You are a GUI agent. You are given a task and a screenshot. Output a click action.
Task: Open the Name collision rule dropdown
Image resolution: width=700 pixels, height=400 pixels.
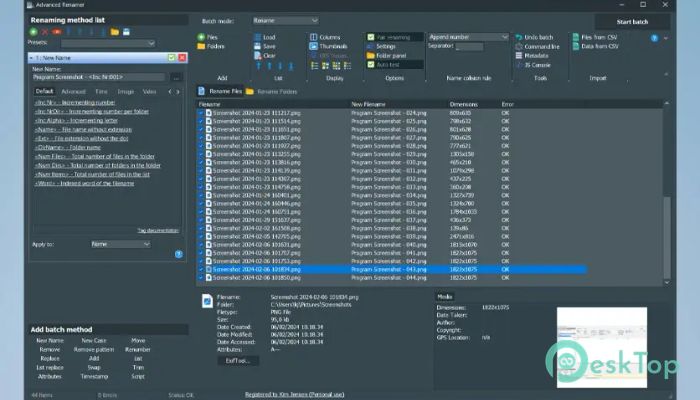(468, 37)
